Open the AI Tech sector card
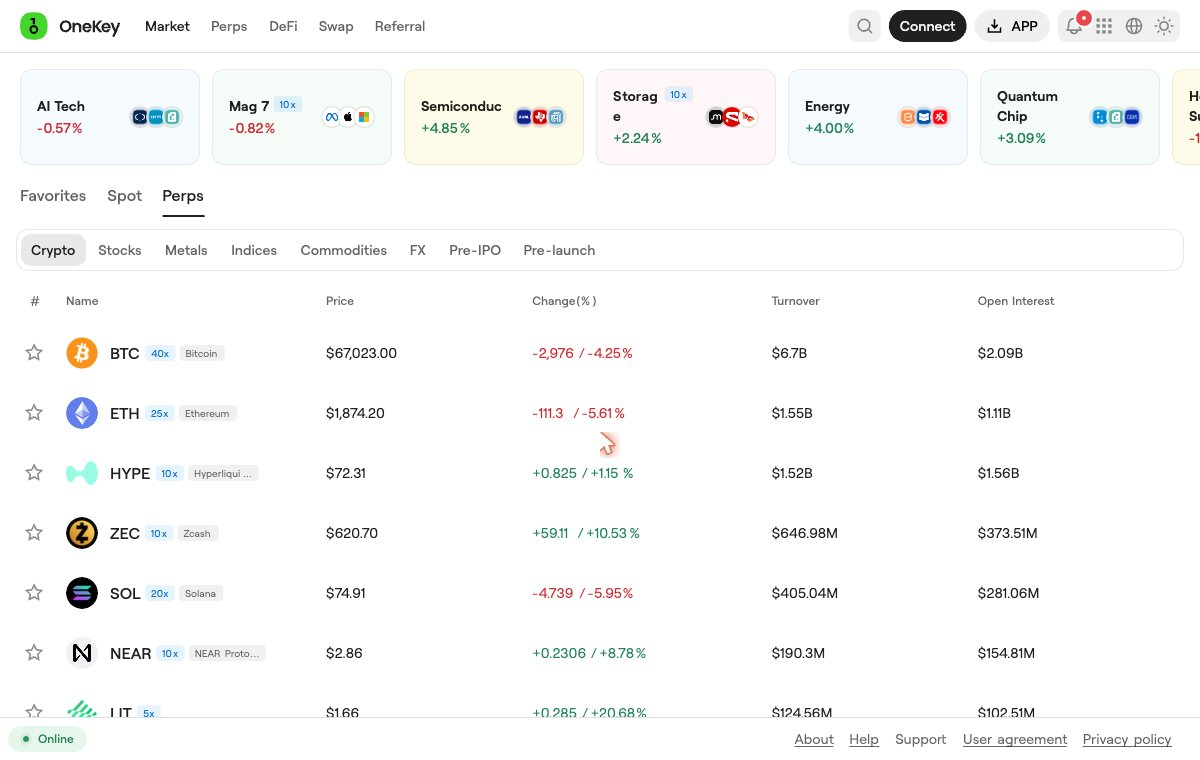This screenshot has height=760, width=1200. [x=110, y=117]
